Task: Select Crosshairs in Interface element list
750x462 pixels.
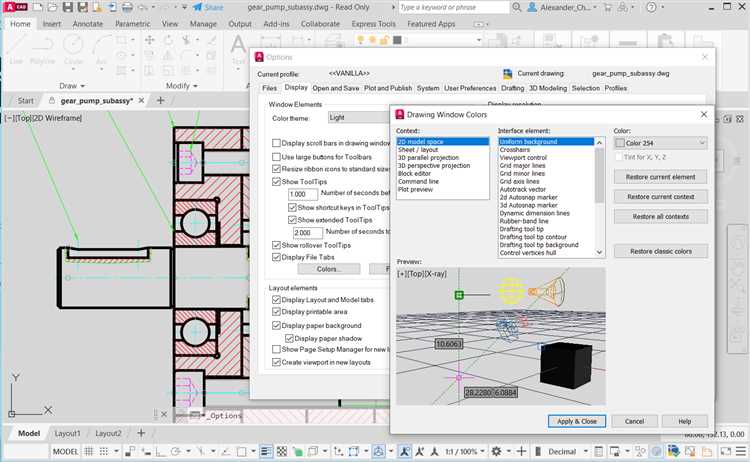Action: [515, 150]
